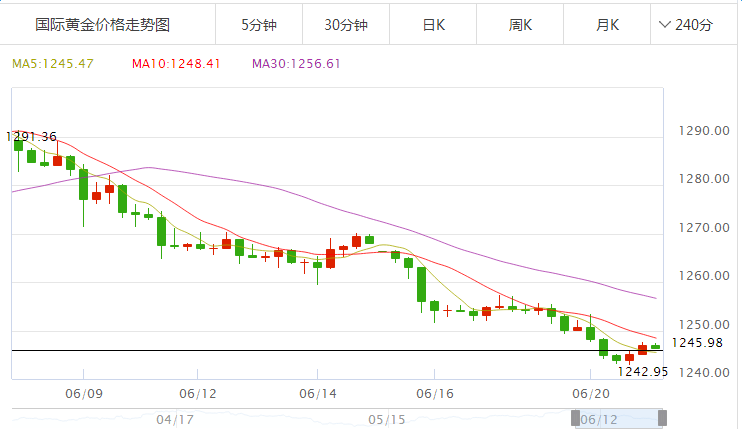Click the 04/17 position on overview timeline

[175, 419]
